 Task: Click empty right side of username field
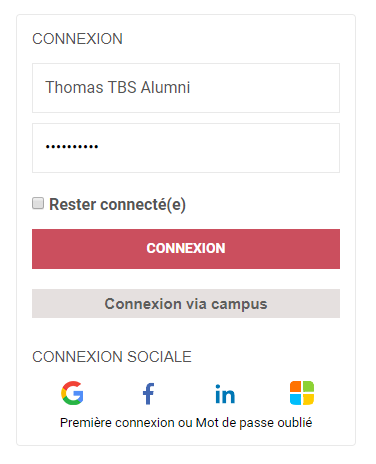(267, 88)
